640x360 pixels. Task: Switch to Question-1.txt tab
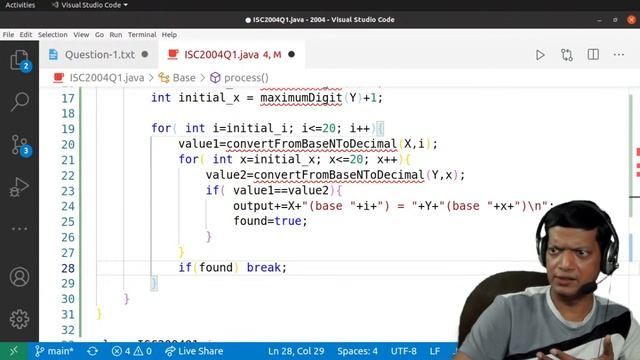pyautogui.click(x=99, y=54)
